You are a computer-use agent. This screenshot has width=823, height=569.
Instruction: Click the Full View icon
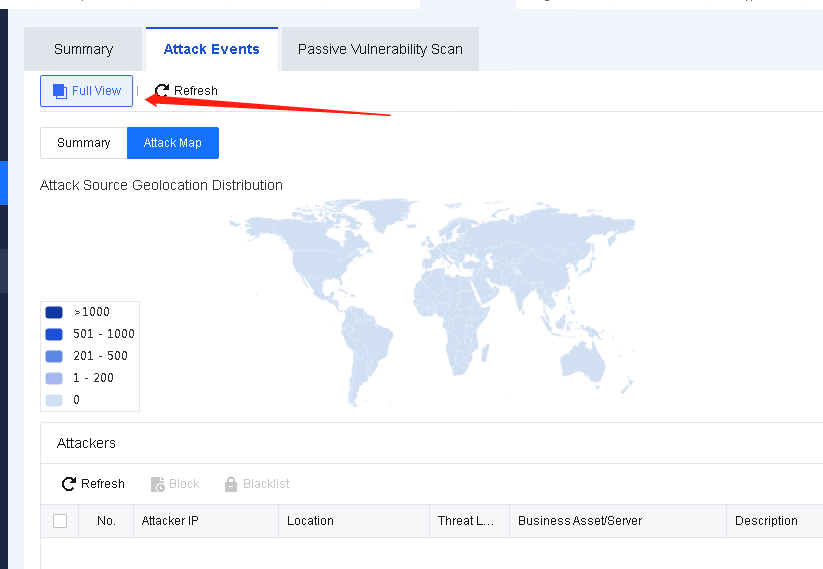60,91
